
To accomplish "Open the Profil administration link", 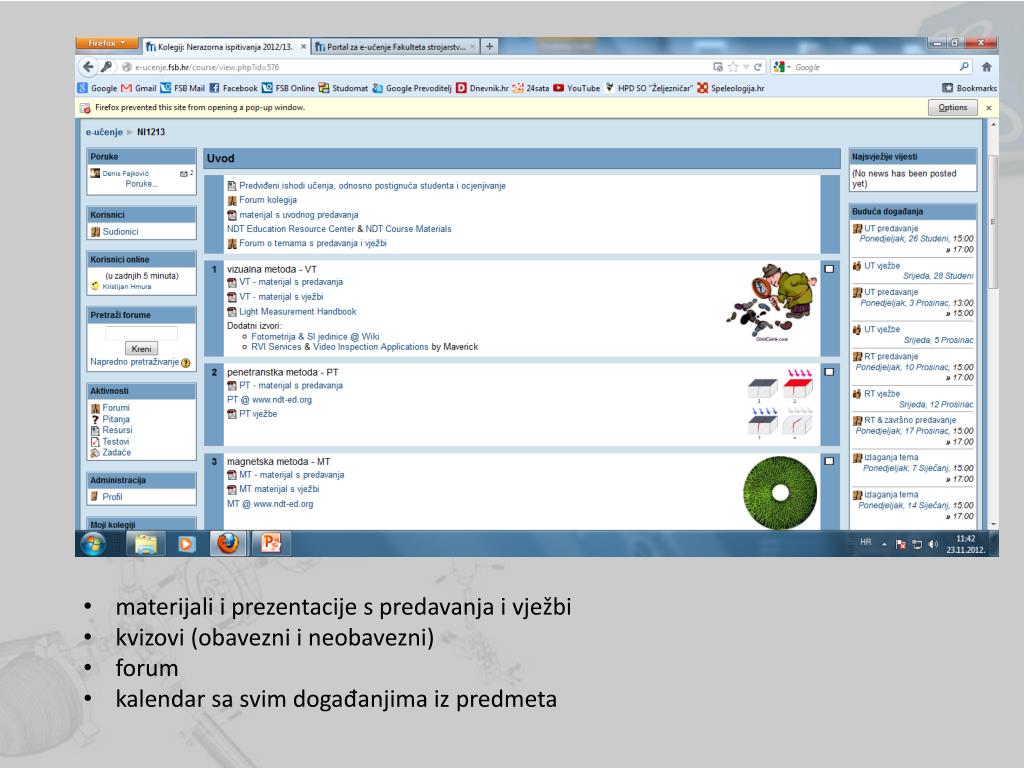I will (112, 497).
